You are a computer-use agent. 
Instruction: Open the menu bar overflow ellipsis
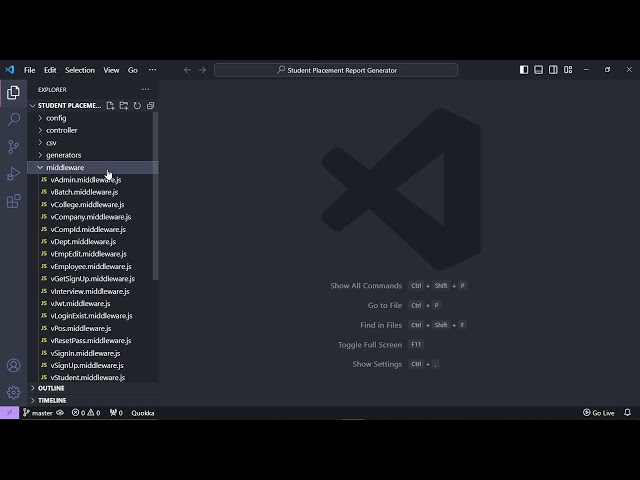[152, 70]
